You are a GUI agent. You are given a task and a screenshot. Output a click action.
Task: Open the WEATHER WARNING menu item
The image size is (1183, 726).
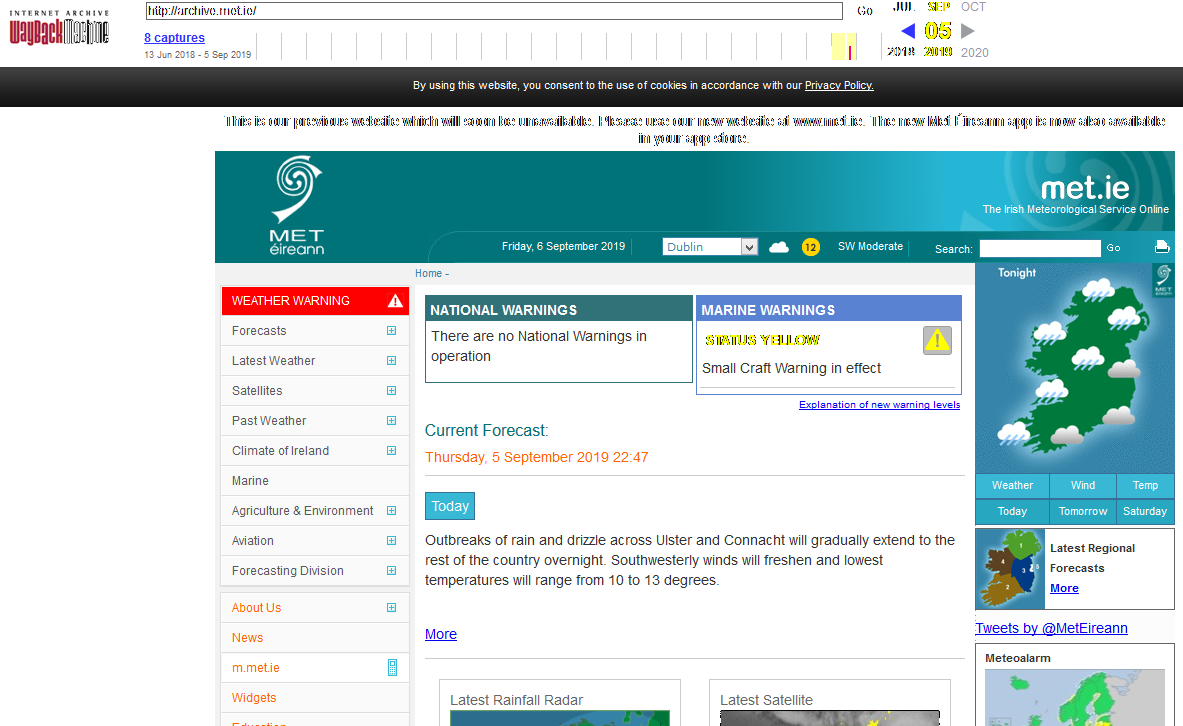pyautogui.click(x=315, y=300)
